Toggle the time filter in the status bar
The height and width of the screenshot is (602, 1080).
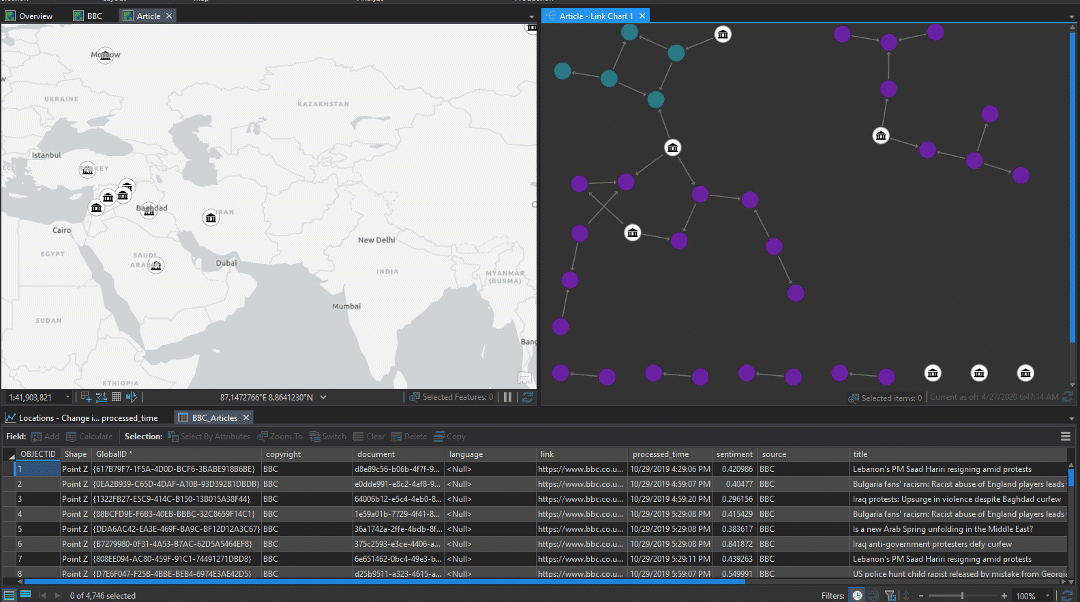(x=856, y=595)
